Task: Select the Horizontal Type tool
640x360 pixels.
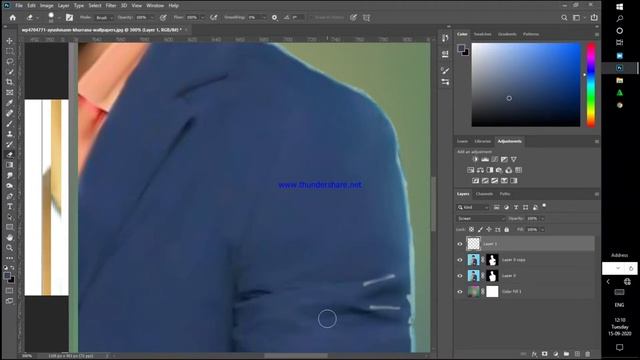Action: point(9,207)
